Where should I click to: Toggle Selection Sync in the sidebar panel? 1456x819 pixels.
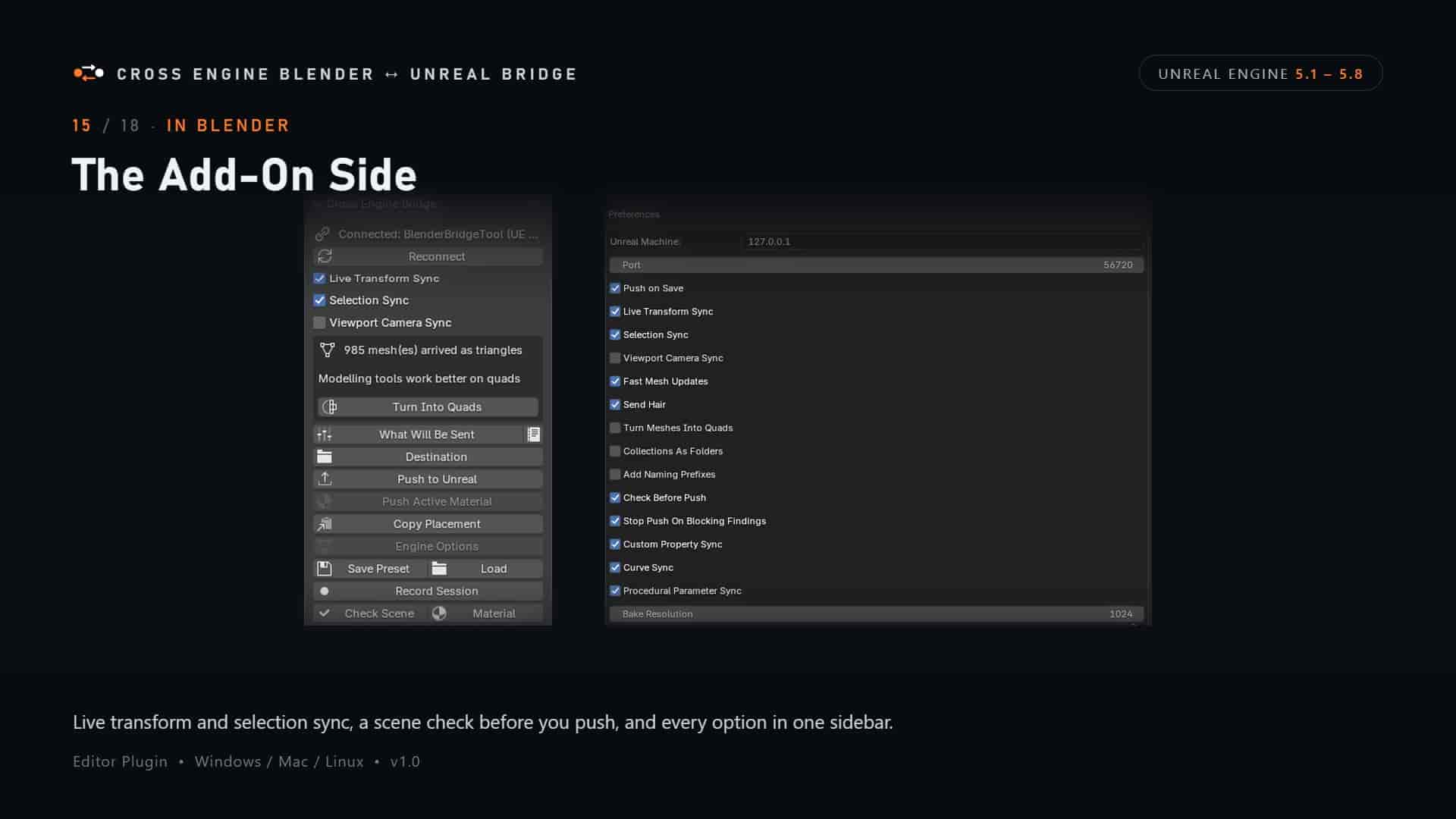point(319,300)
